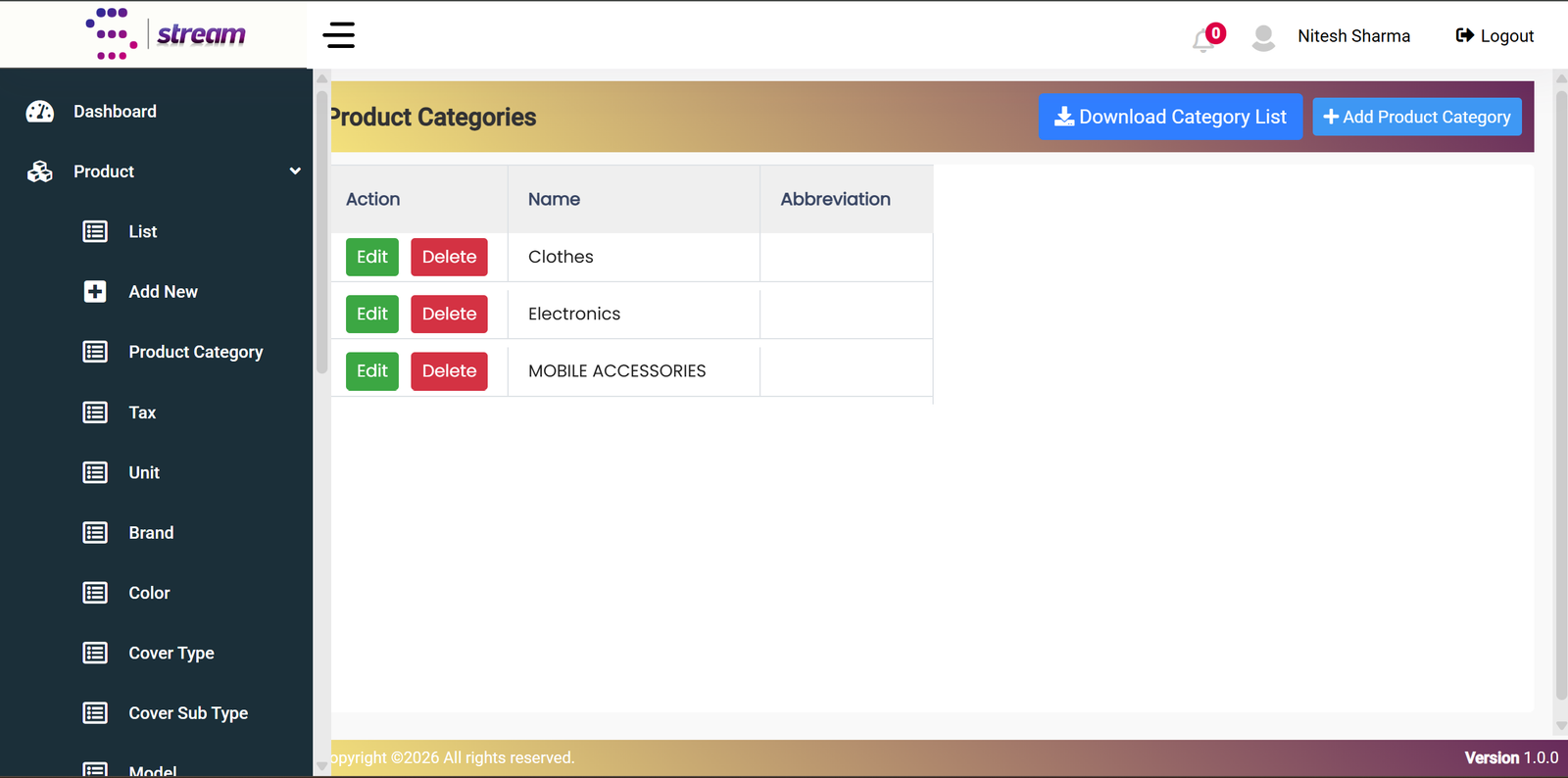Select the Electronics name cell
Image resolution: width=1568 pixels, height=778 pixels.
click(634, 314)
